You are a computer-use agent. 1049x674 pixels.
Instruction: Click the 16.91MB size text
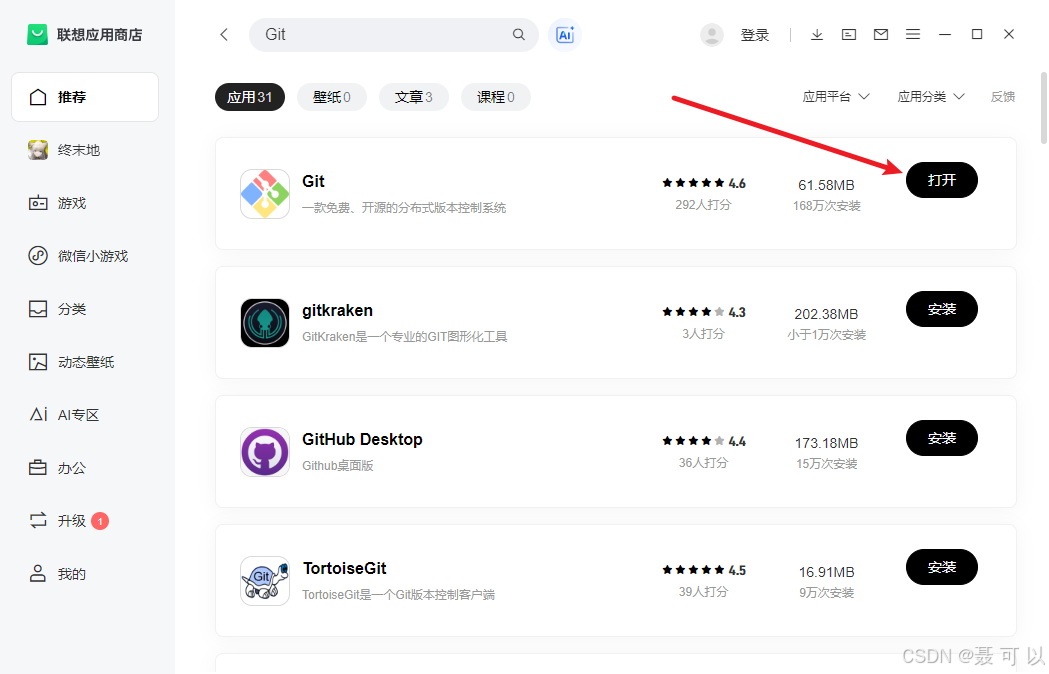click(826, 572)
